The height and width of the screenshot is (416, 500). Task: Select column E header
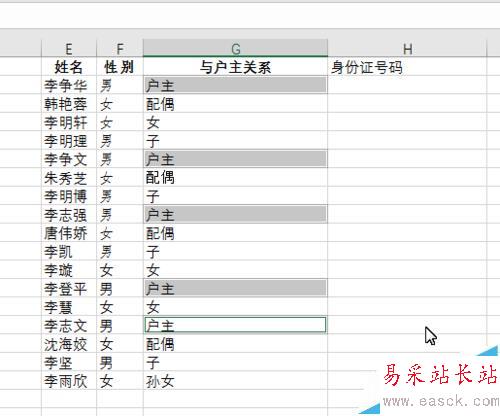(69, 48)
